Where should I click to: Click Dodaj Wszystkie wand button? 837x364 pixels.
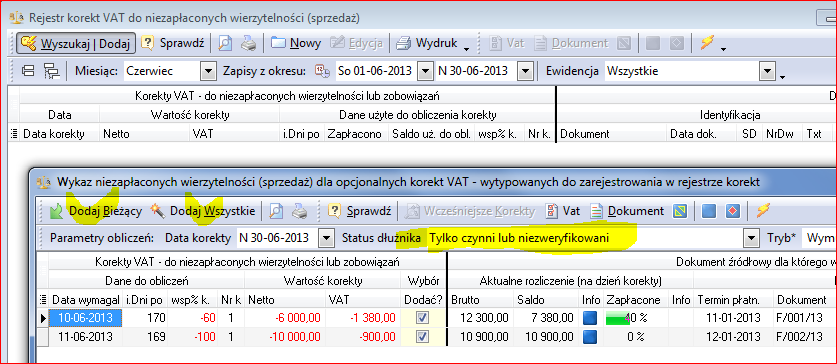click(x=203, y=211)
